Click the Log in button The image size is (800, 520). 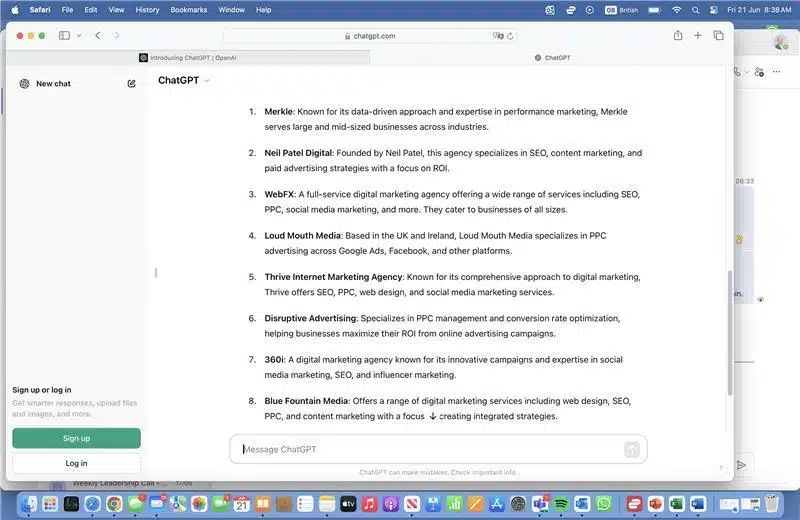coord(77,463)
